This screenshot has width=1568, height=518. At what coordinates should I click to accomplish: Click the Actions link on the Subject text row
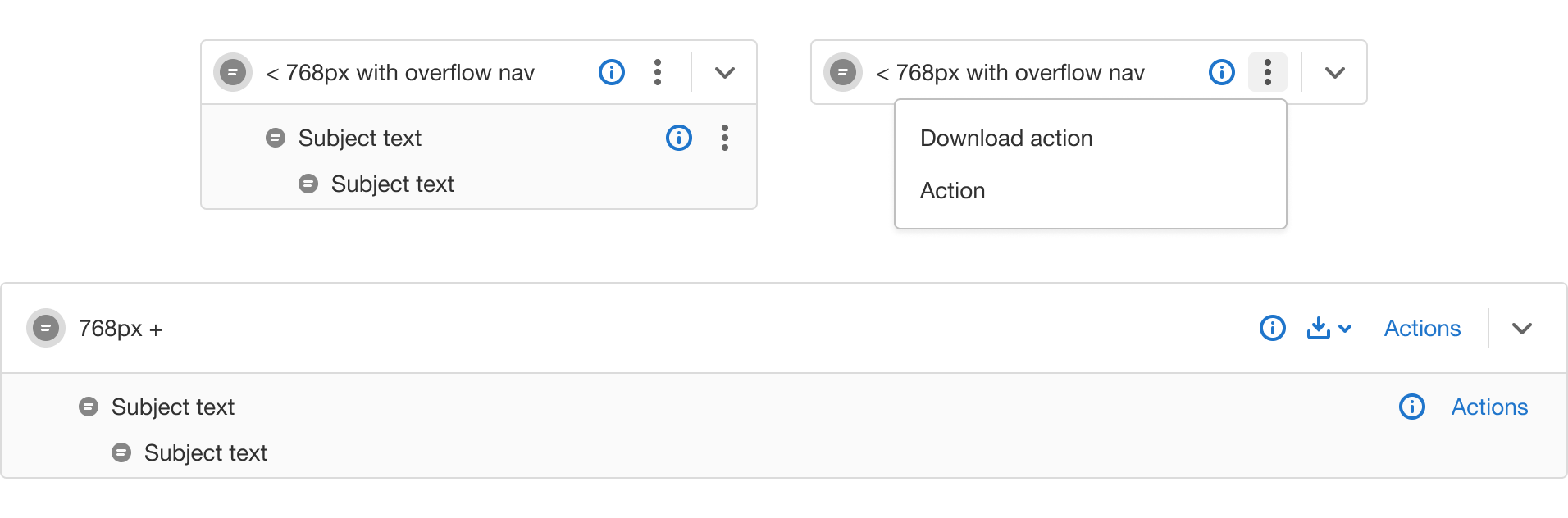coord(1489,407)
